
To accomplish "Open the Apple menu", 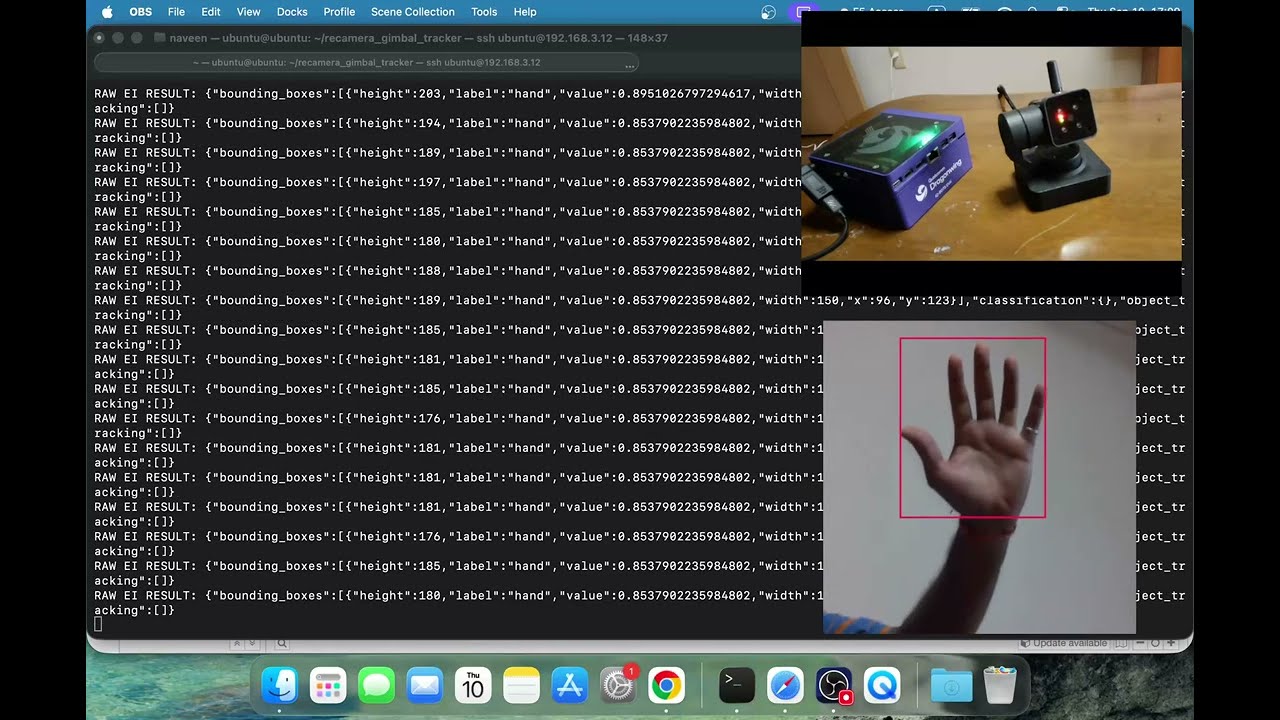I will [x=108, y=12].
